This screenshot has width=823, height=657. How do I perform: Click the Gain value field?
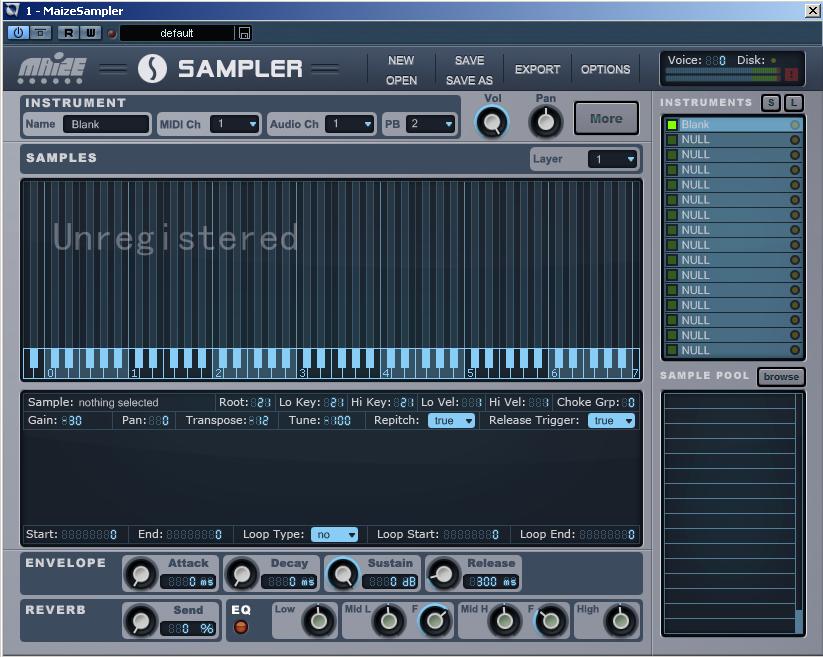[71, 420]
